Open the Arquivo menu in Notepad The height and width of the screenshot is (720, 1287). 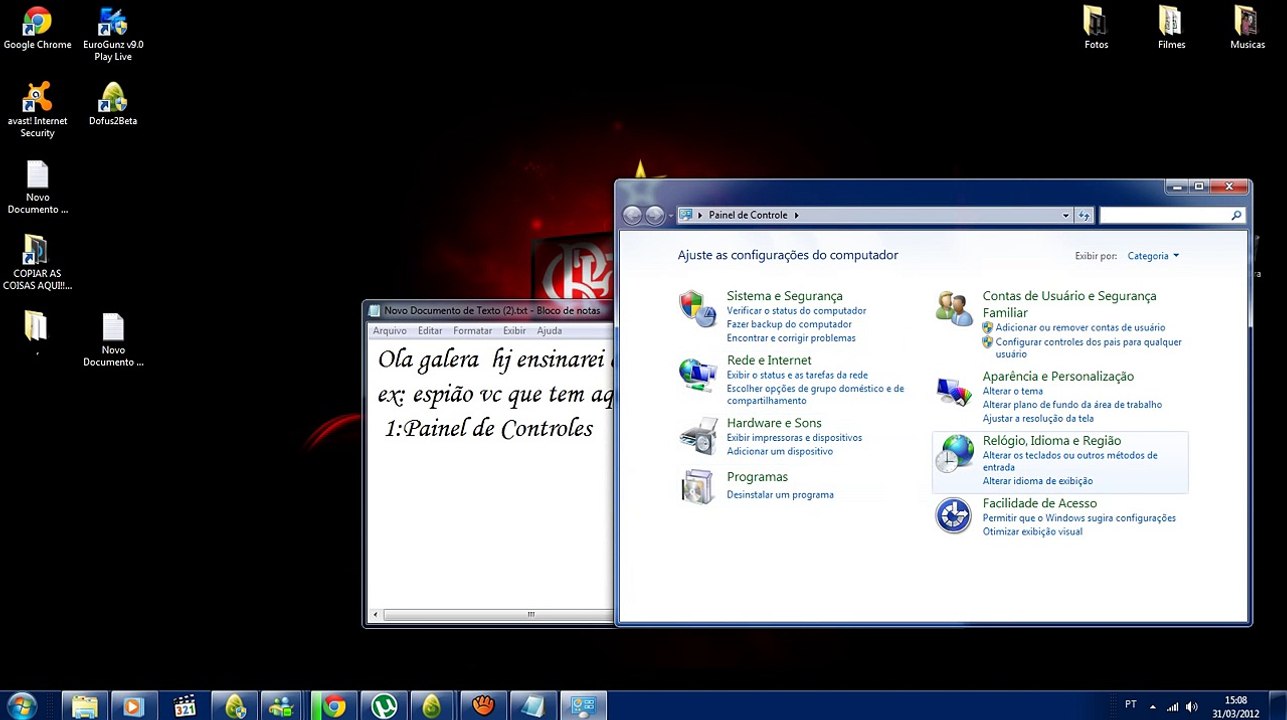pos(390,331)
